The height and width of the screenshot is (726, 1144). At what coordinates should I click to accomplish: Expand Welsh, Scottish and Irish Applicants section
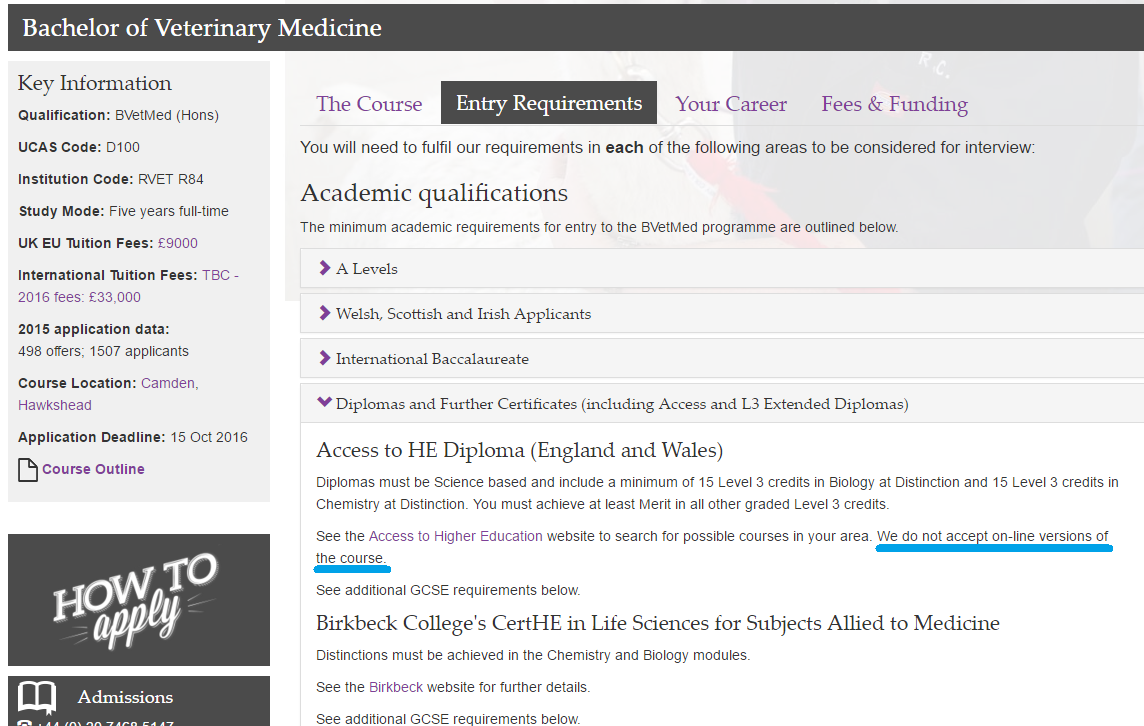(x=722, y=314)
